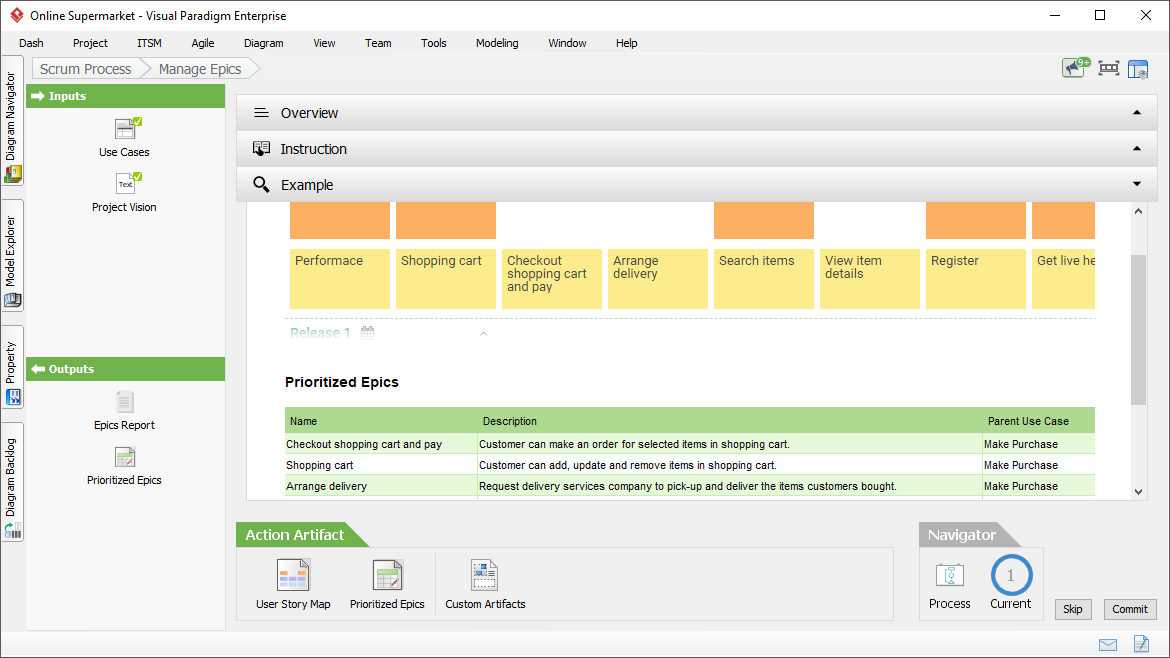Click the example pane scrollbar thumb

(x=1138, y=330)
